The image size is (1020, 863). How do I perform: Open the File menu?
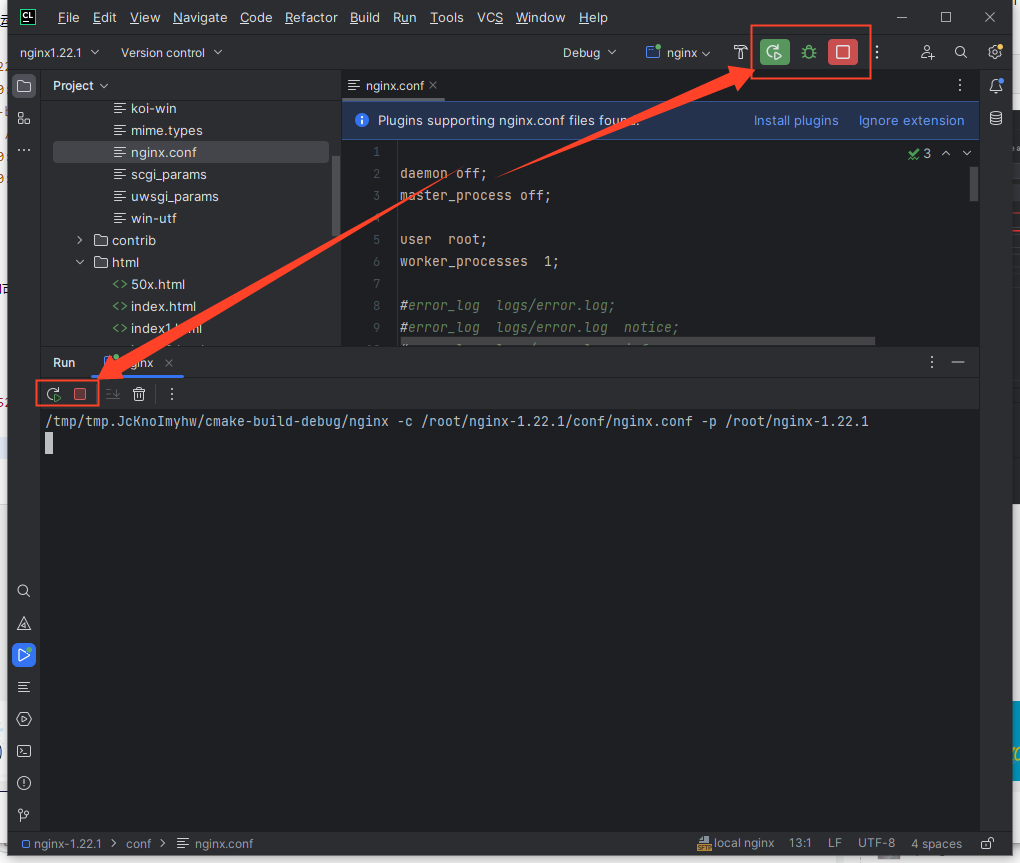(x=68, y=18)
